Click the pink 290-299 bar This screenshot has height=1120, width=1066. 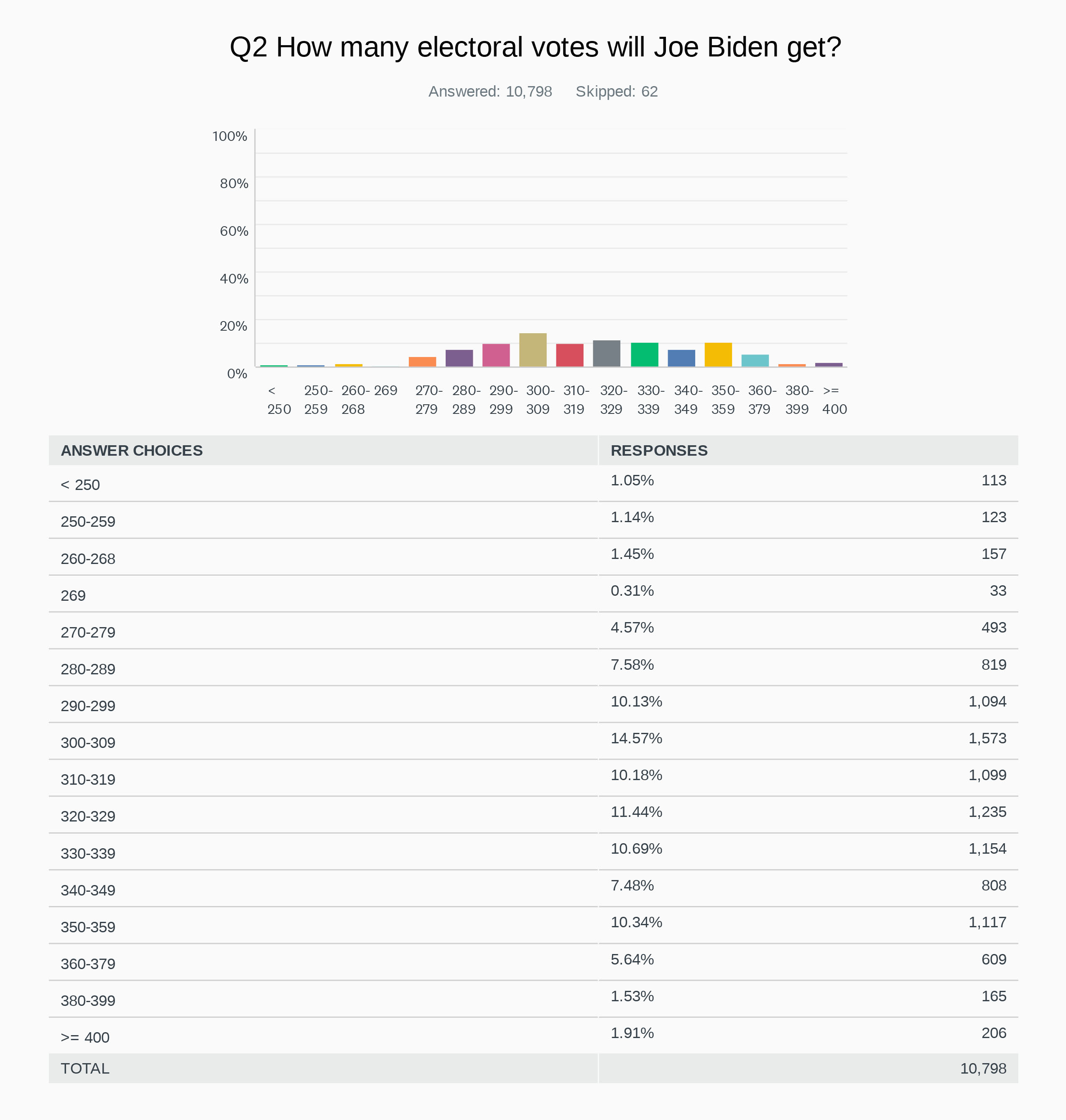495,355
